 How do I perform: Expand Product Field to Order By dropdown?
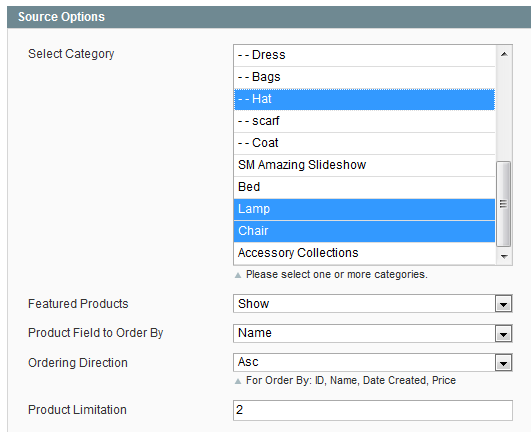(x=373, y=333)
